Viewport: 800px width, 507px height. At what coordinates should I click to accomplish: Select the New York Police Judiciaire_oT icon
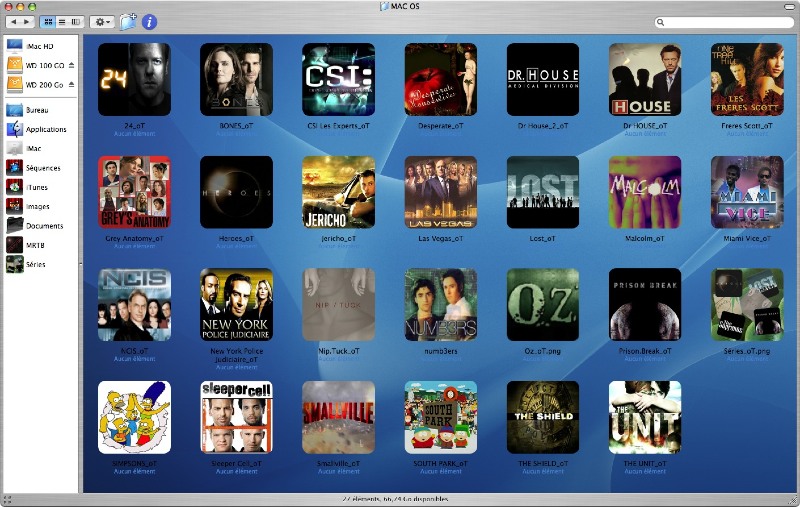(236, 305)
